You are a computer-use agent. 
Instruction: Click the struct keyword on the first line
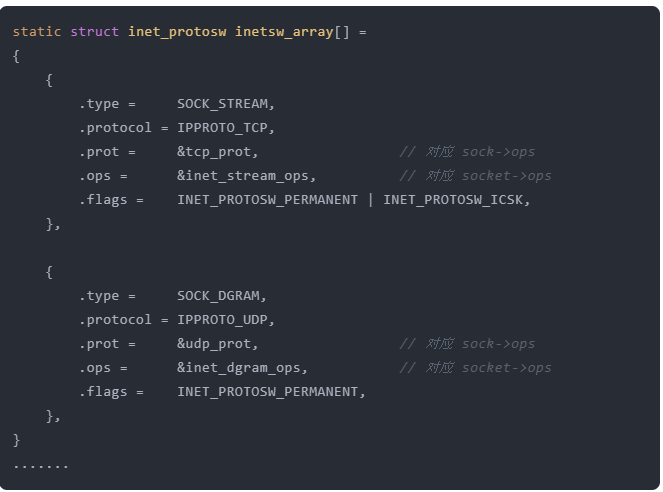click(x=94, y=32)
